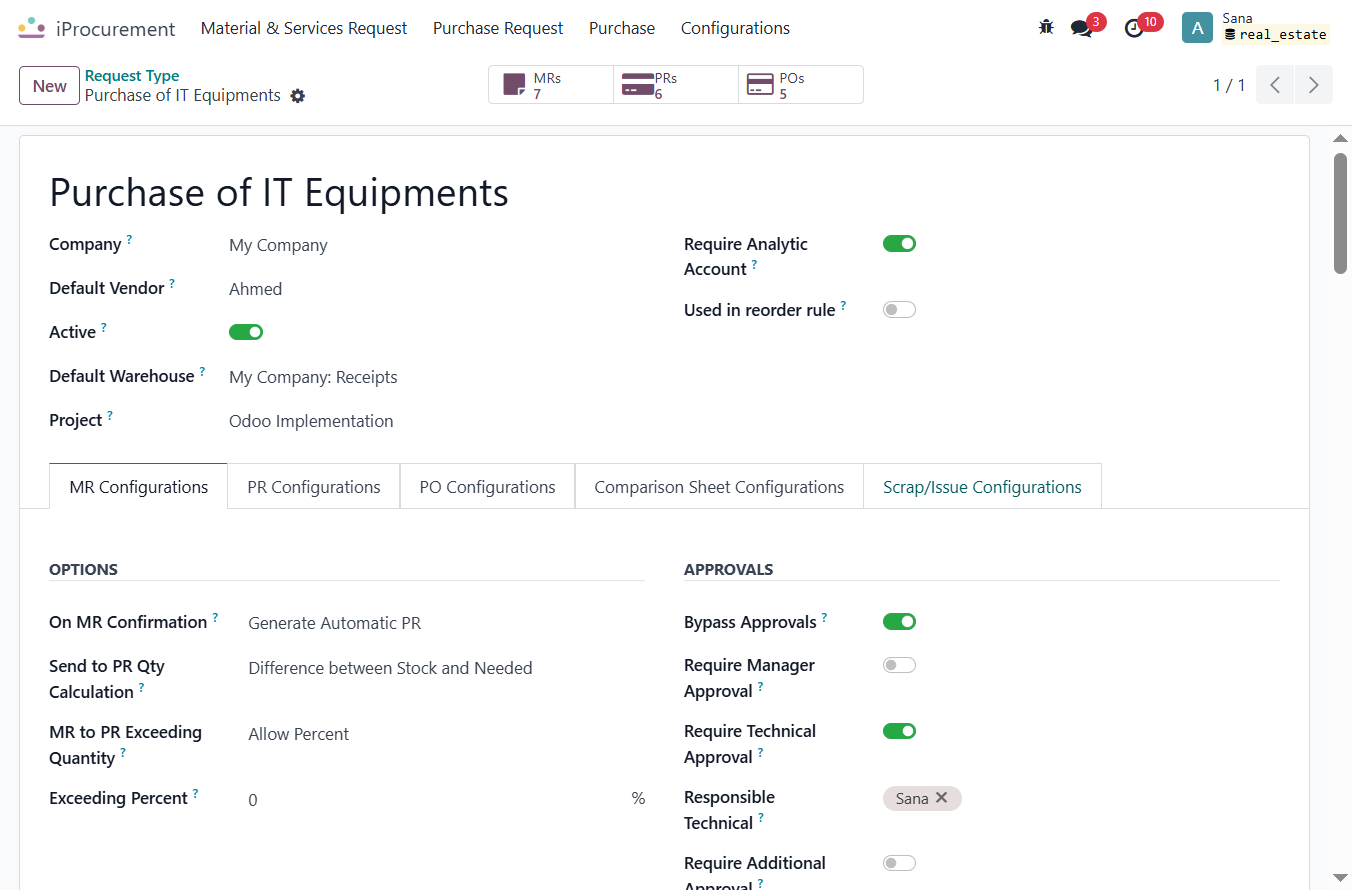The image size is (1352, 890).
Task: Click the New button
Action: point(49,85)
